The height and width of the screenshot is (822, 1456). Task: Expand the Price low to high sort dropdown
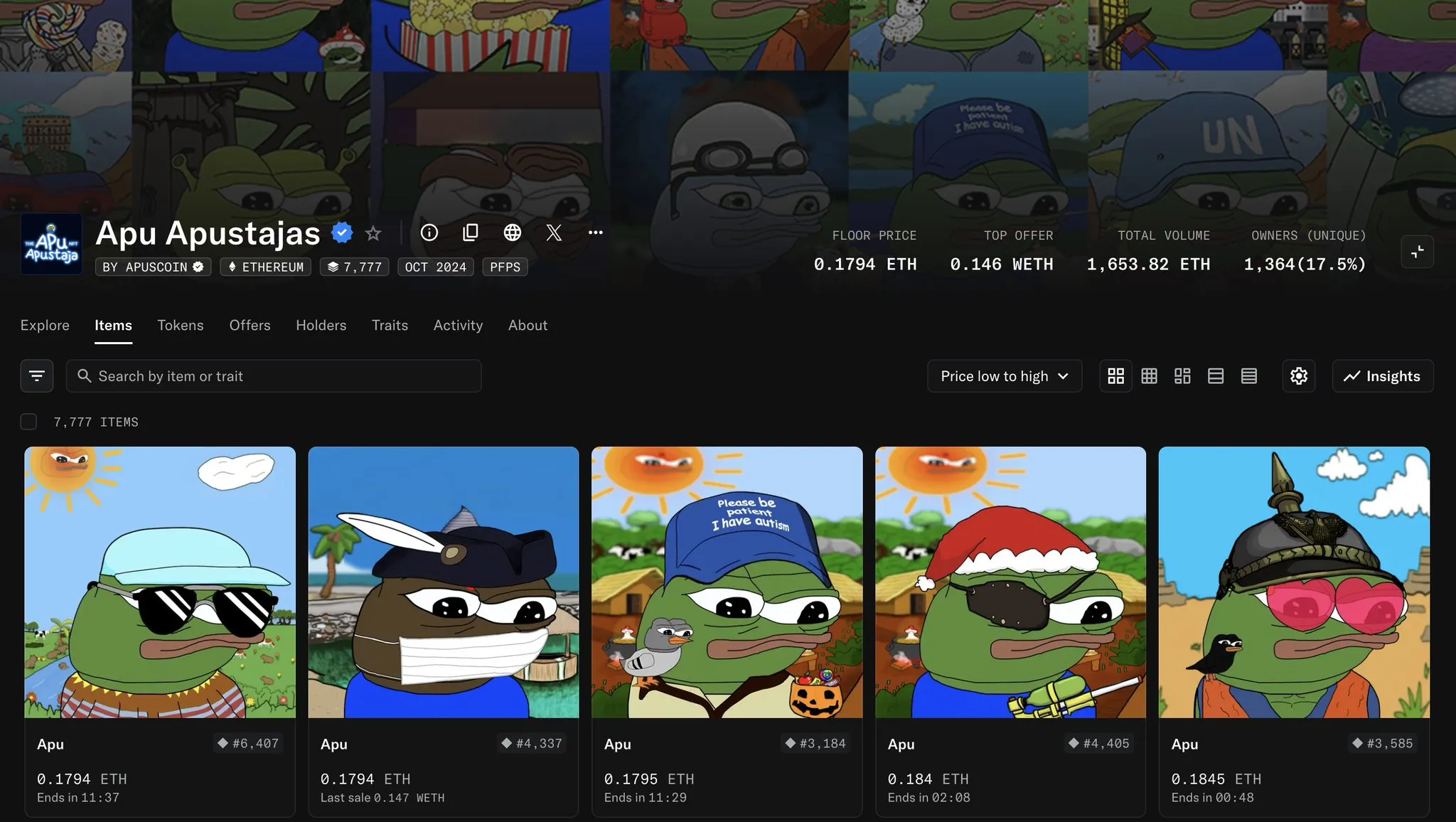point(1005,376)
